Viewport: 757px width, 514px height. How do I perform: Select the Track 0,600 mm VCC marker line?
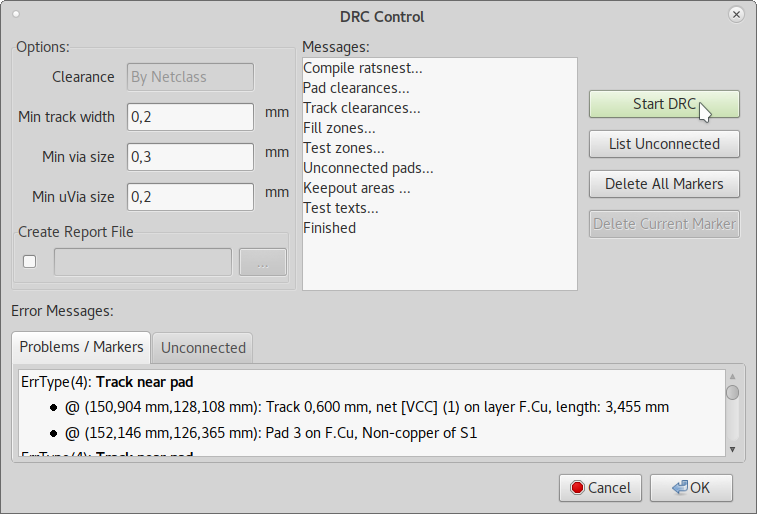tap(367, 407)
